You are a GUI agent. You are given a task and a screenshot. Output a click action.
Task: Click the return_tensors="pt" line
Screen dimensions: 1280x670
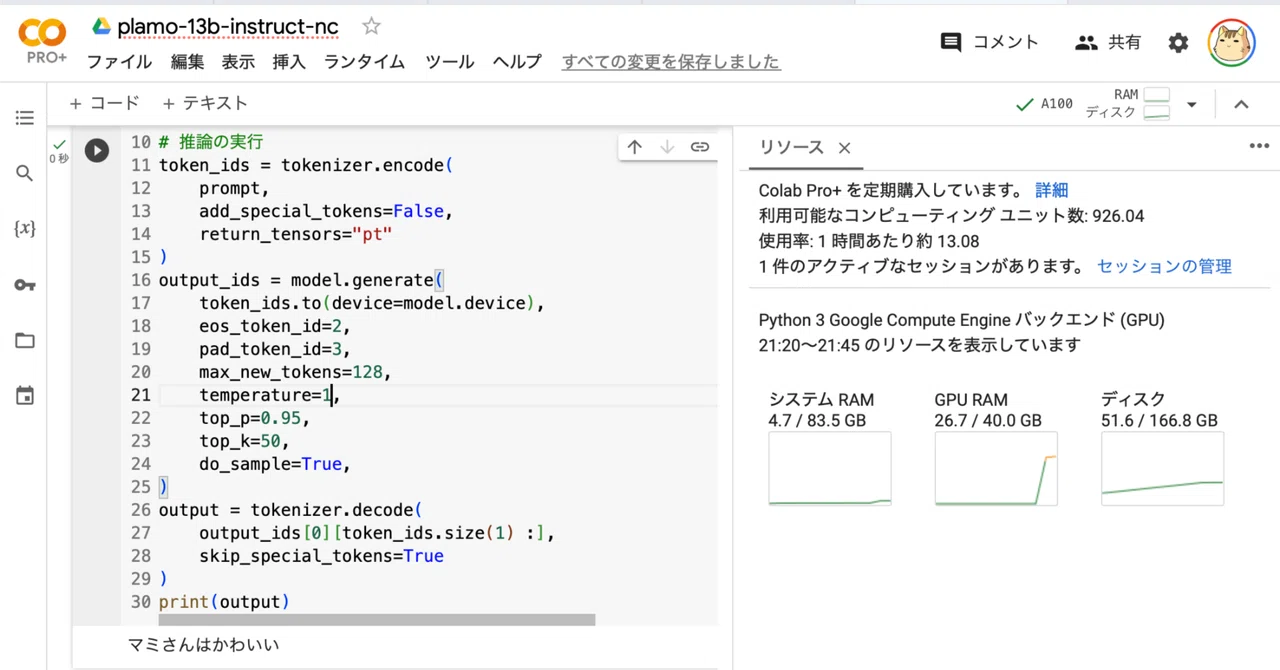pyautogui.click(x=295, y=234)
